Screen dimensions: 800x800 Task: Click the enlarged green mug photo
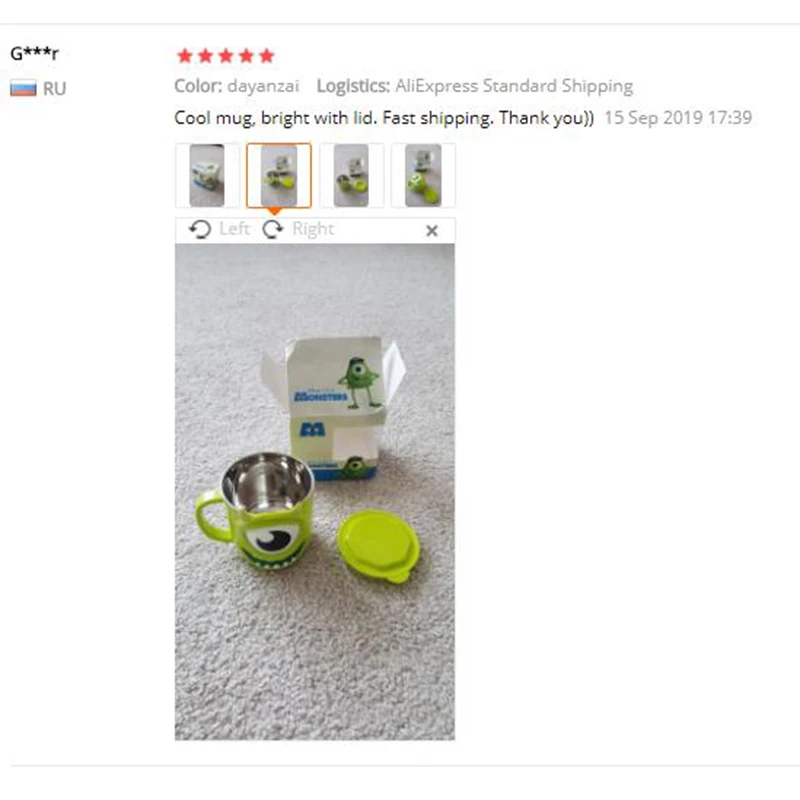click(x=315, y=492)
